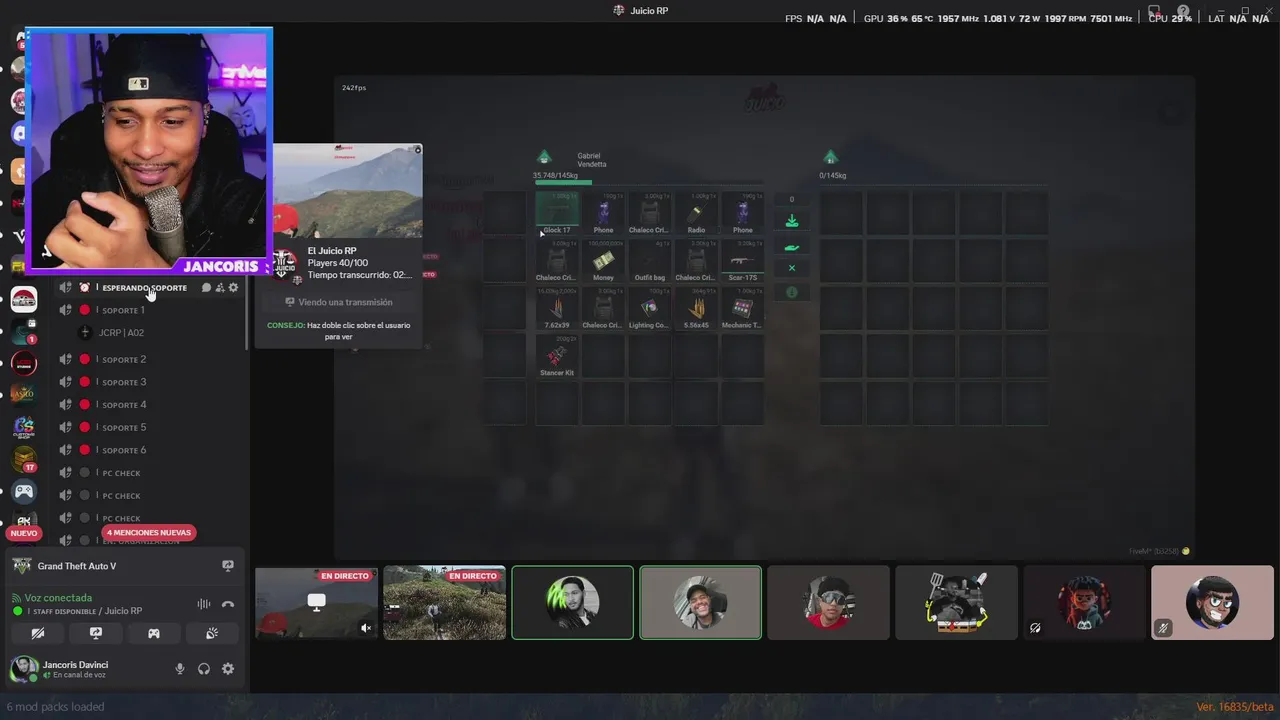This screenshot has height=720, width=1280.
Task: Open the soundboard icon
Action: coord(212,633)
